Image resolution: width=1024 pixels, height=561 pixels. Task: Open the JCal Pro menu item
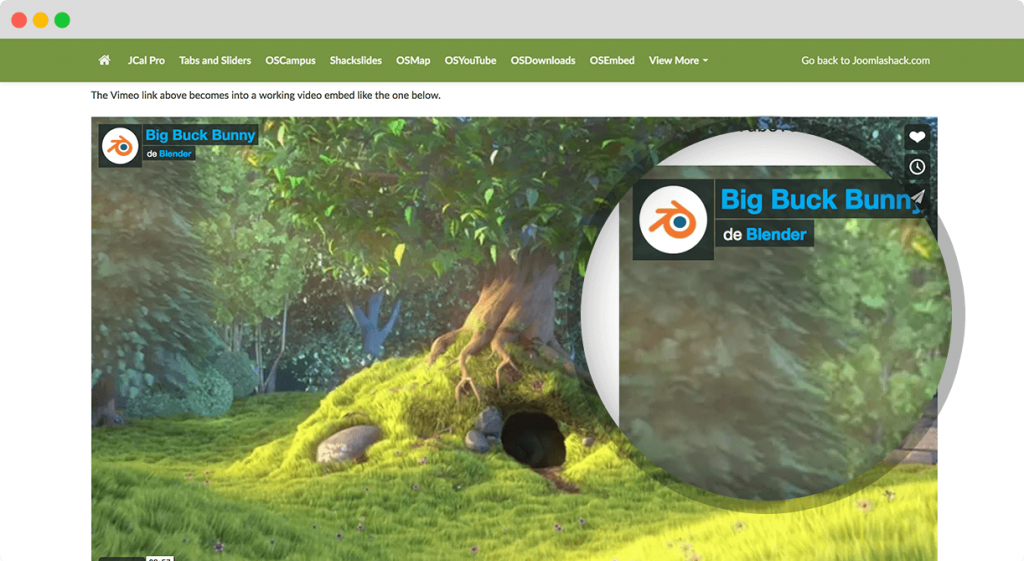pyautogui.click(x=146, y=60)
